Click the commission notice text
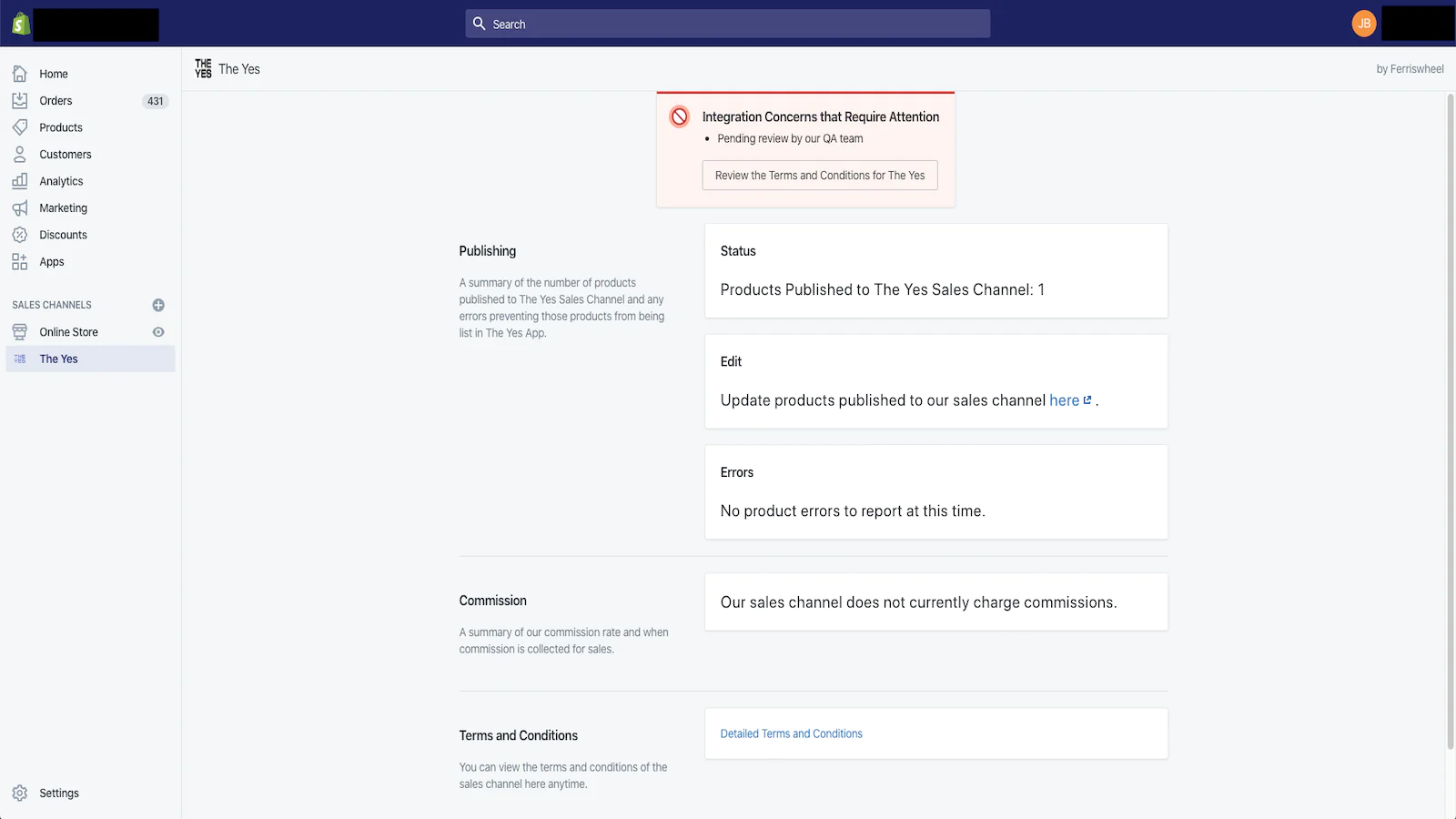The width and height of the screenshot is (1456, 819). (919, 602)
